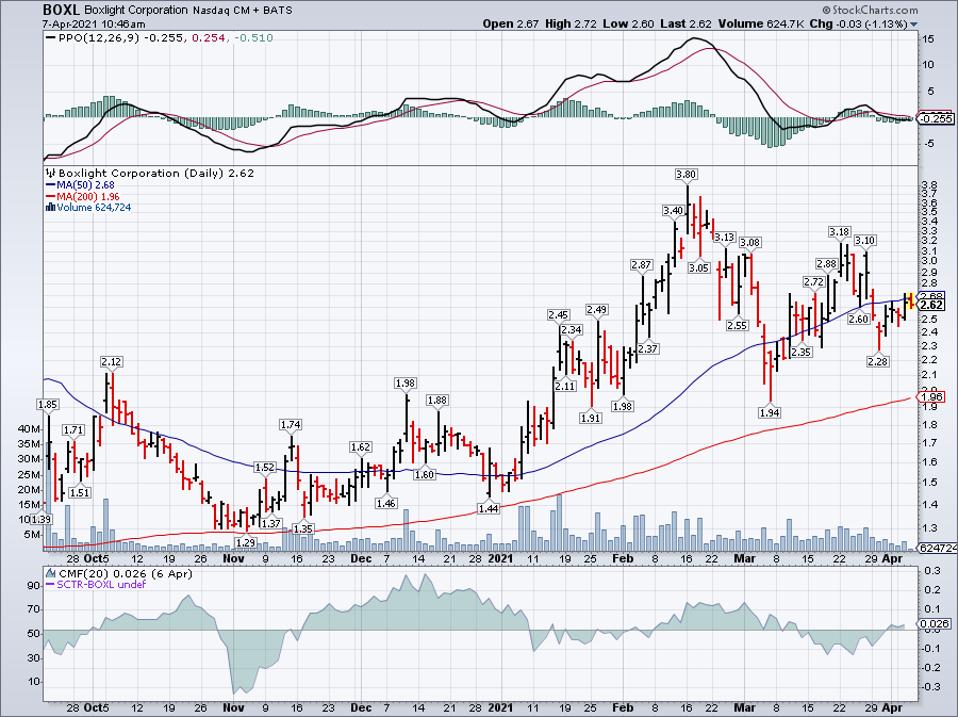958x717 pixels.
Task: Click the green -0.510 PPO histogram value
Action: [x=253, y=38]
